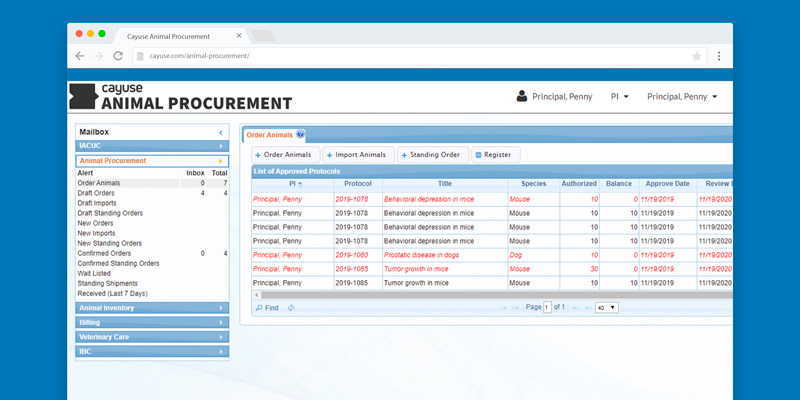Open a new browser tab
The image size is (800, 400).
point(263,36)
